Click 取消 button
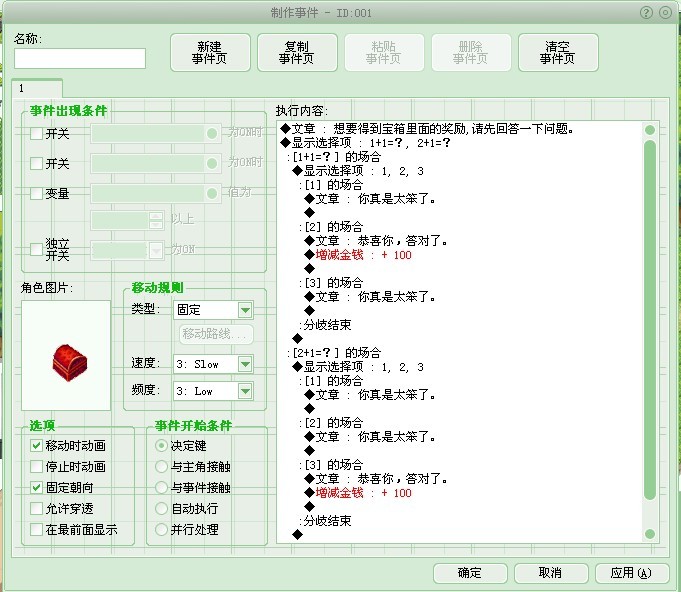 [551, 573]
